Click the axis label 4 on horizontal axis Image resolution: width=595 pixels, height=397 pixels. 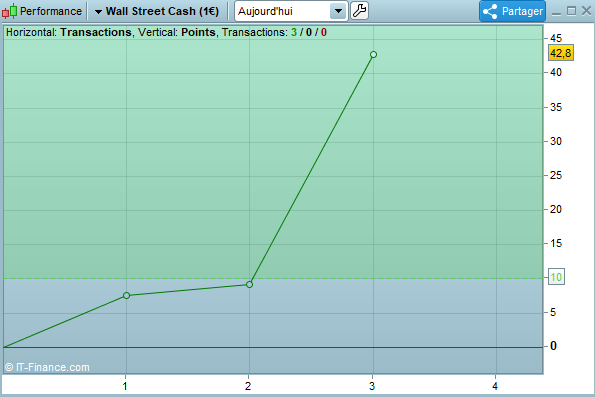pyautogui.click(x=495, y=386)
